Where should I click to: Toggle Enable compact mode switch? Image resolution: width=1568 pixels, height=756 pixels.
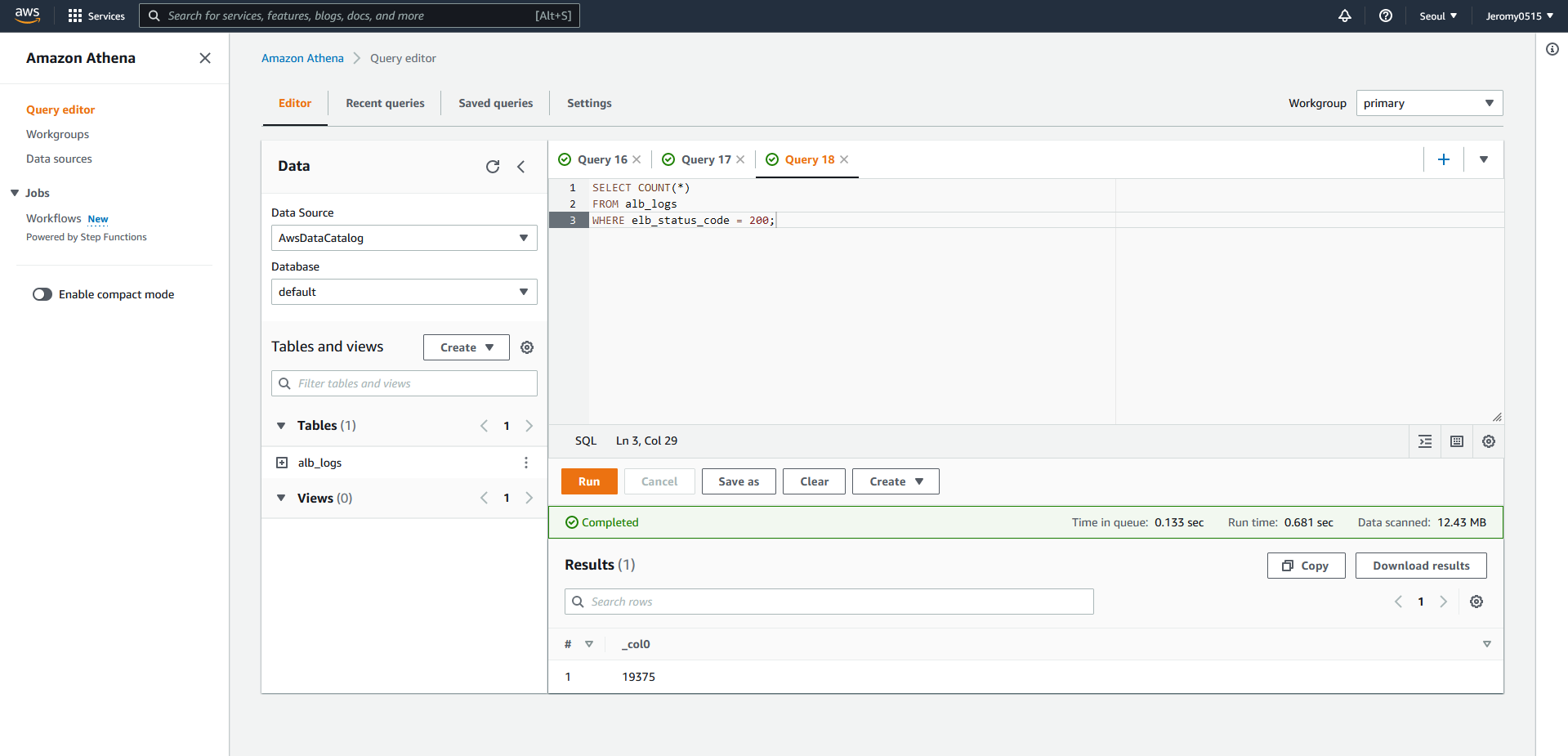tap(42, 294)
